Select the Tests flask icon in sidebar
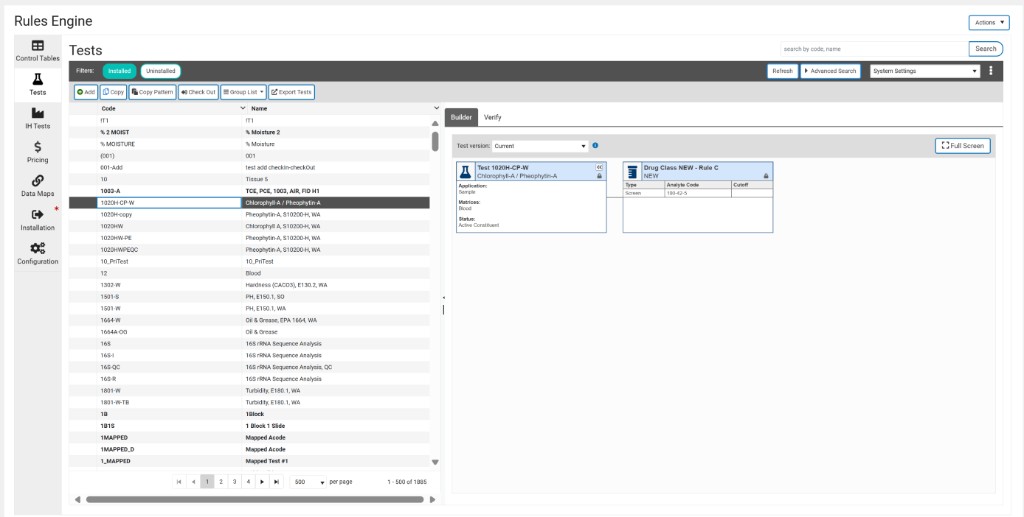This screenshot has height=517, width=1024. pos(37,80)
